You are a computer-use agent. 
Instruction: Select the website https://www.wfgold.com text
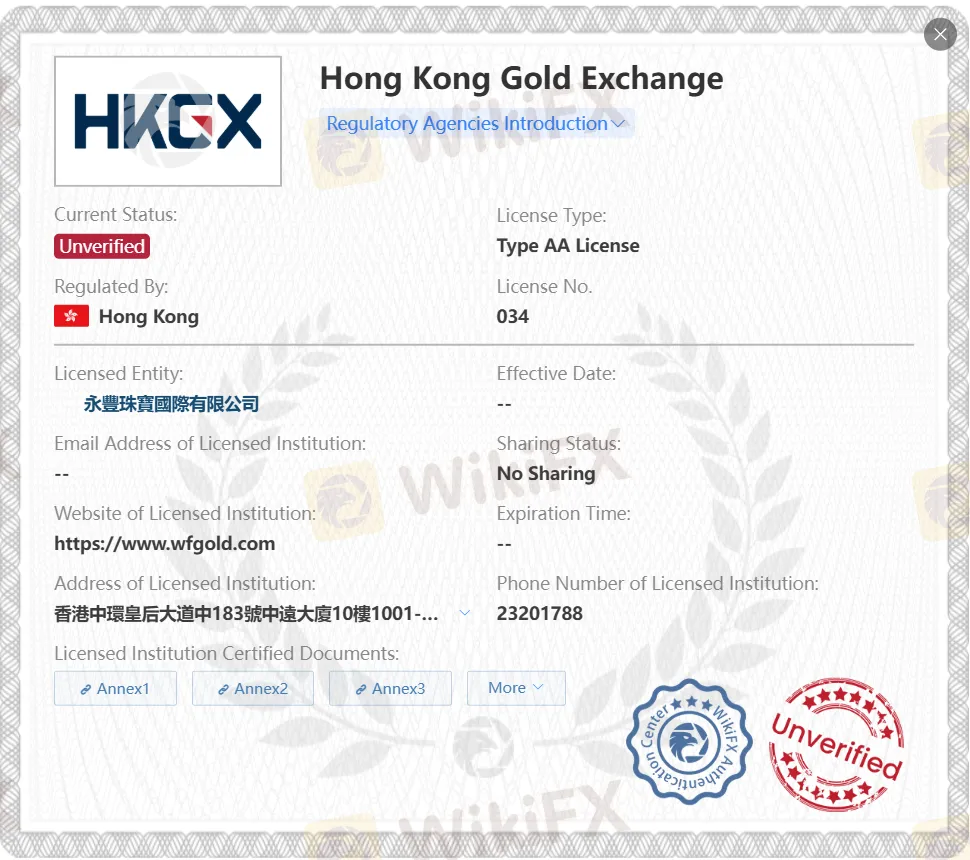[x=165, y=543]
